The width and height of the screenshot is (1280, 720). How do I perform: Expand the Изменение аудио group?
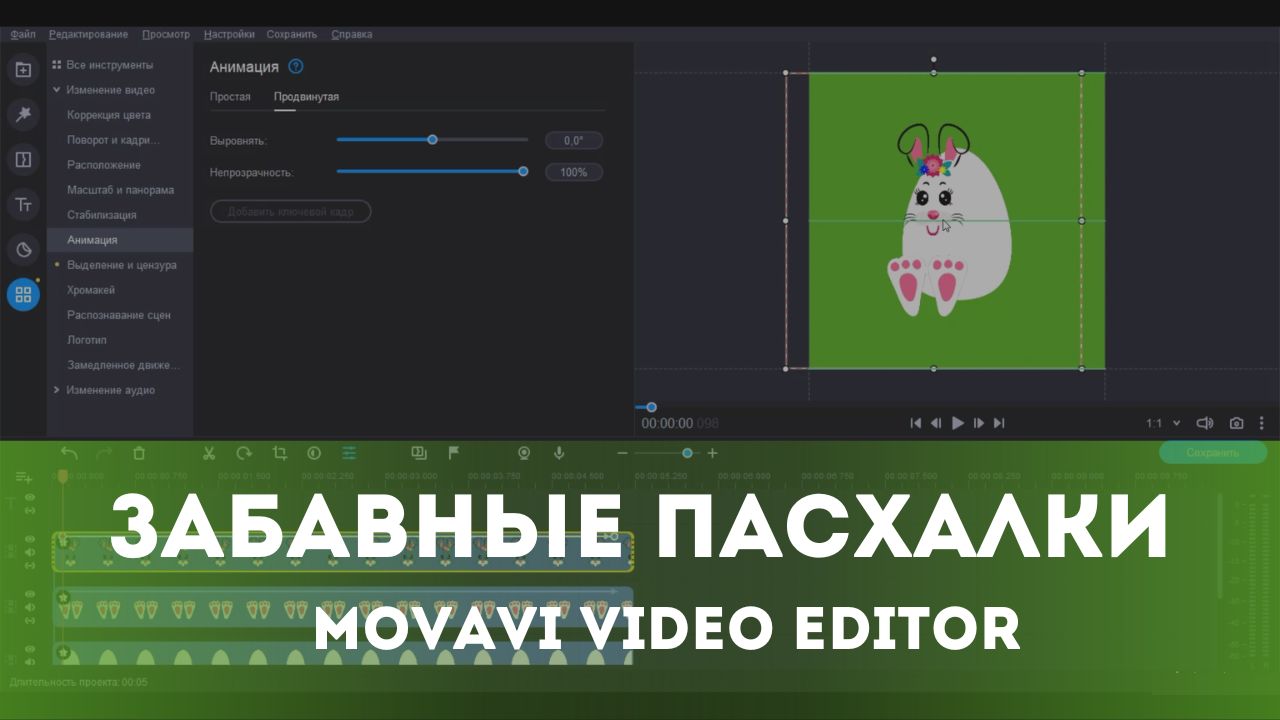pos(57,390)
